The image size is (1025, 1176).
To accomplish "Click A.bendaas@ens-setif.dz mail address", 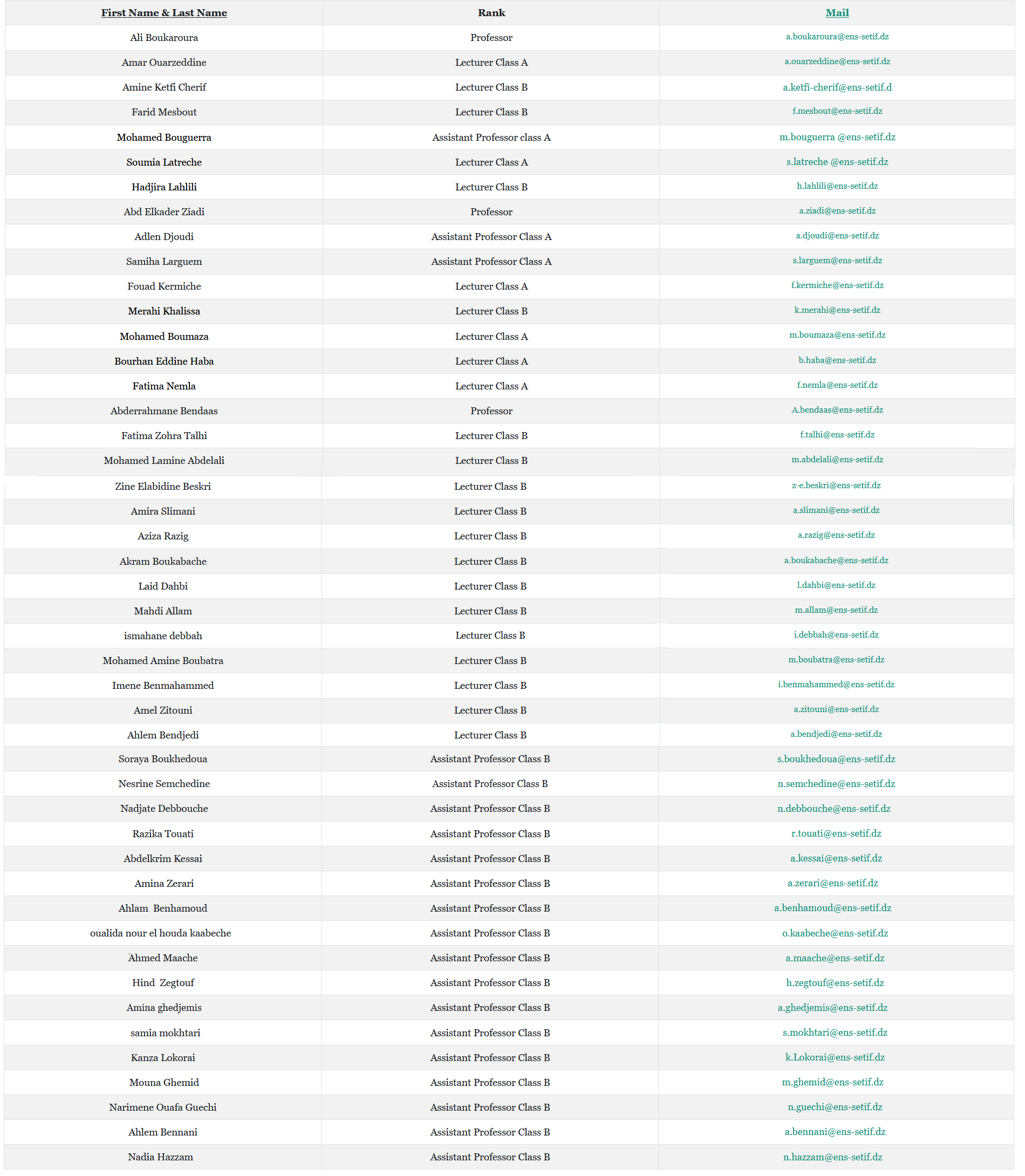I will tap(837, 409).
